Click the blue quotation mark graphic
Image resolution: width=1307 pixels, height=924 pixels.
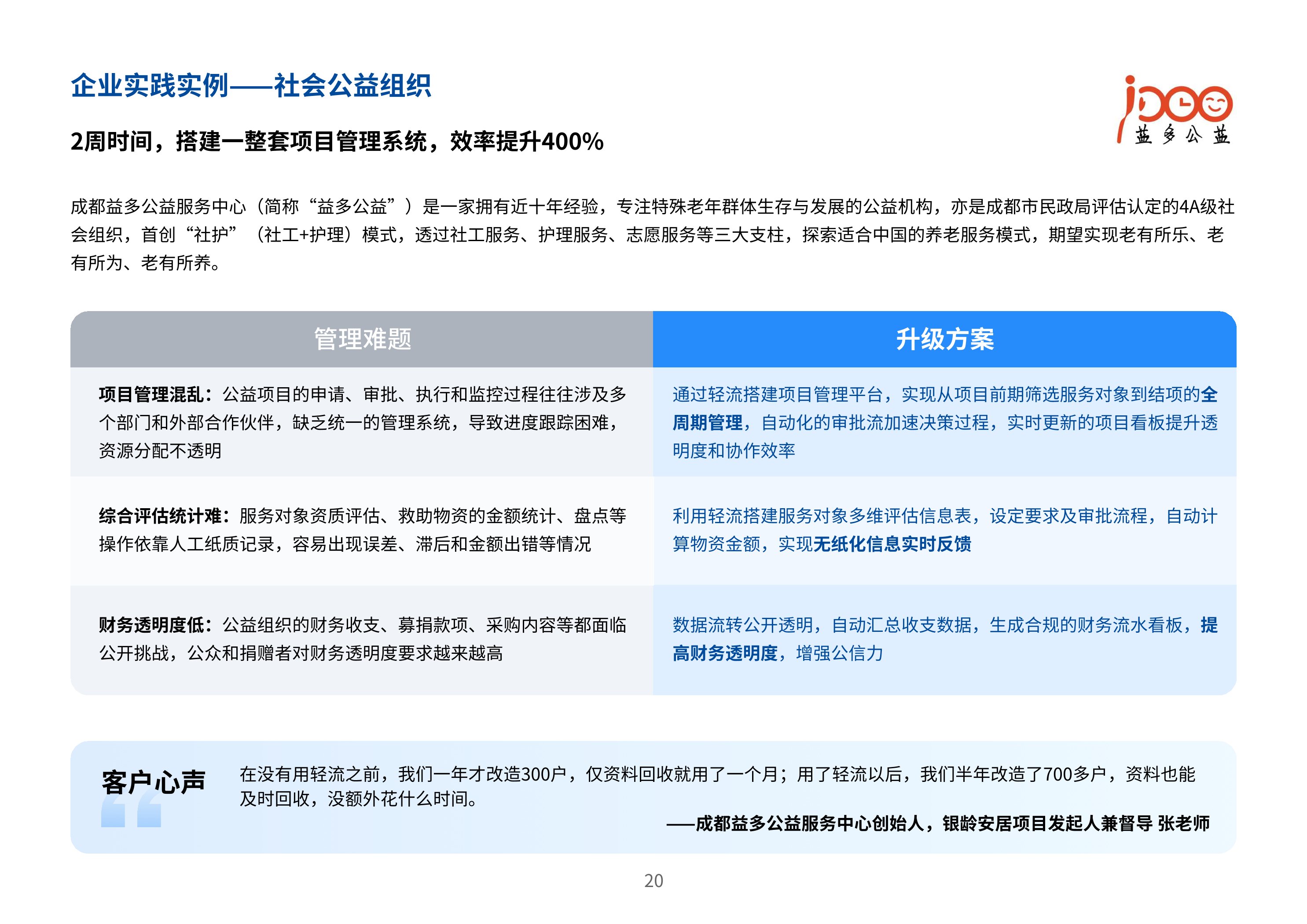coord(131,807)
